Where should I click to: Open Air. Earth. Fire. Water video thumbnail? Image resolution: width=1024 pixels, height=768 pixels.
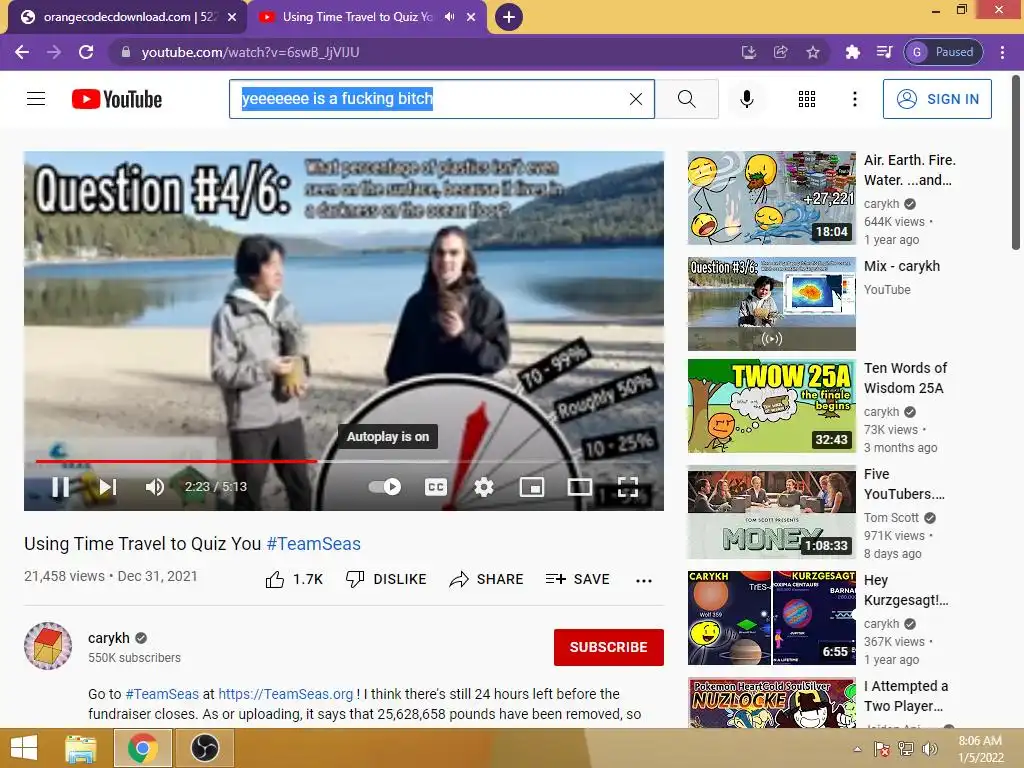[771, 198]
